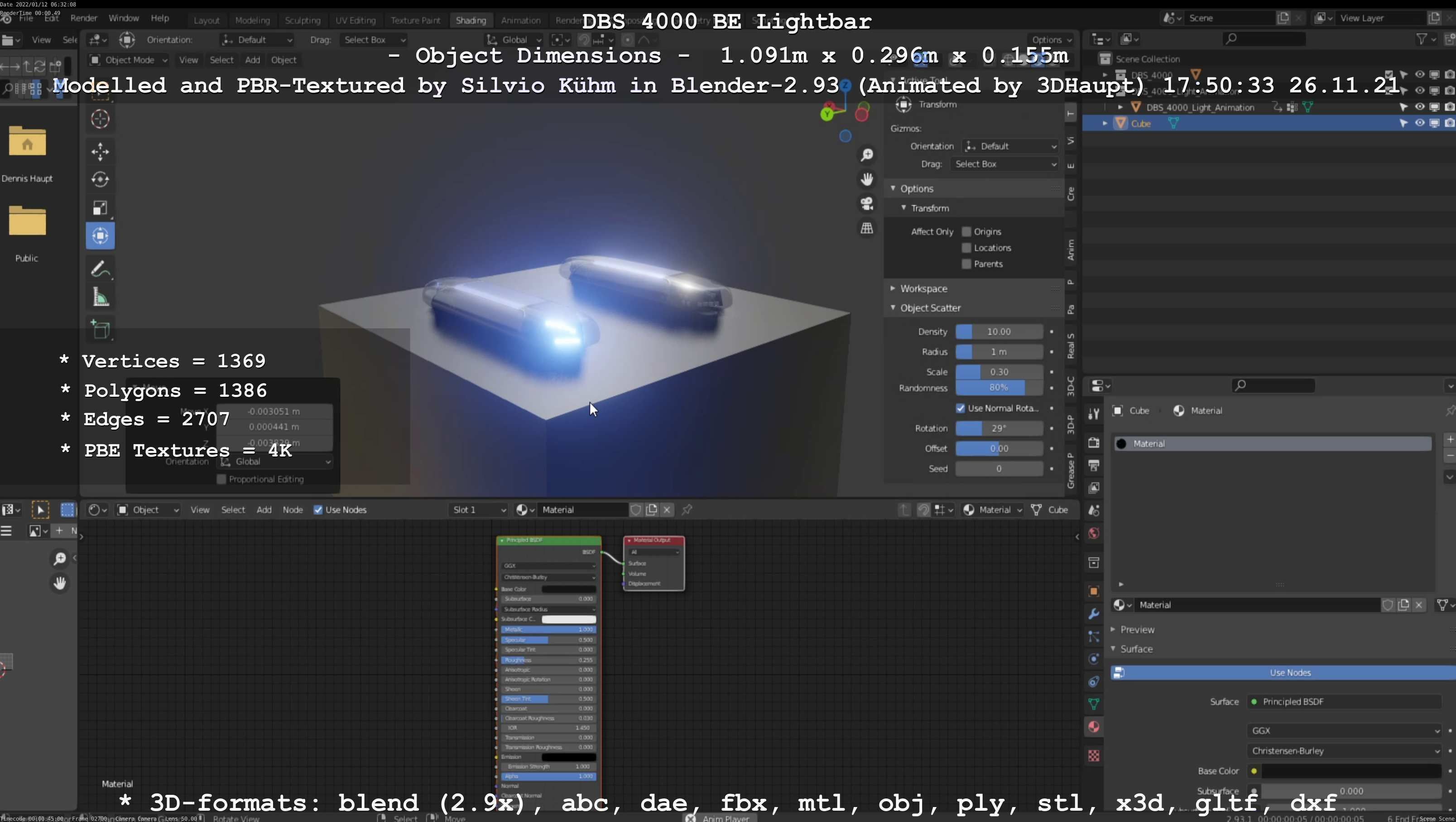Switch to the UV Editing workspace tab

point(355,20)
